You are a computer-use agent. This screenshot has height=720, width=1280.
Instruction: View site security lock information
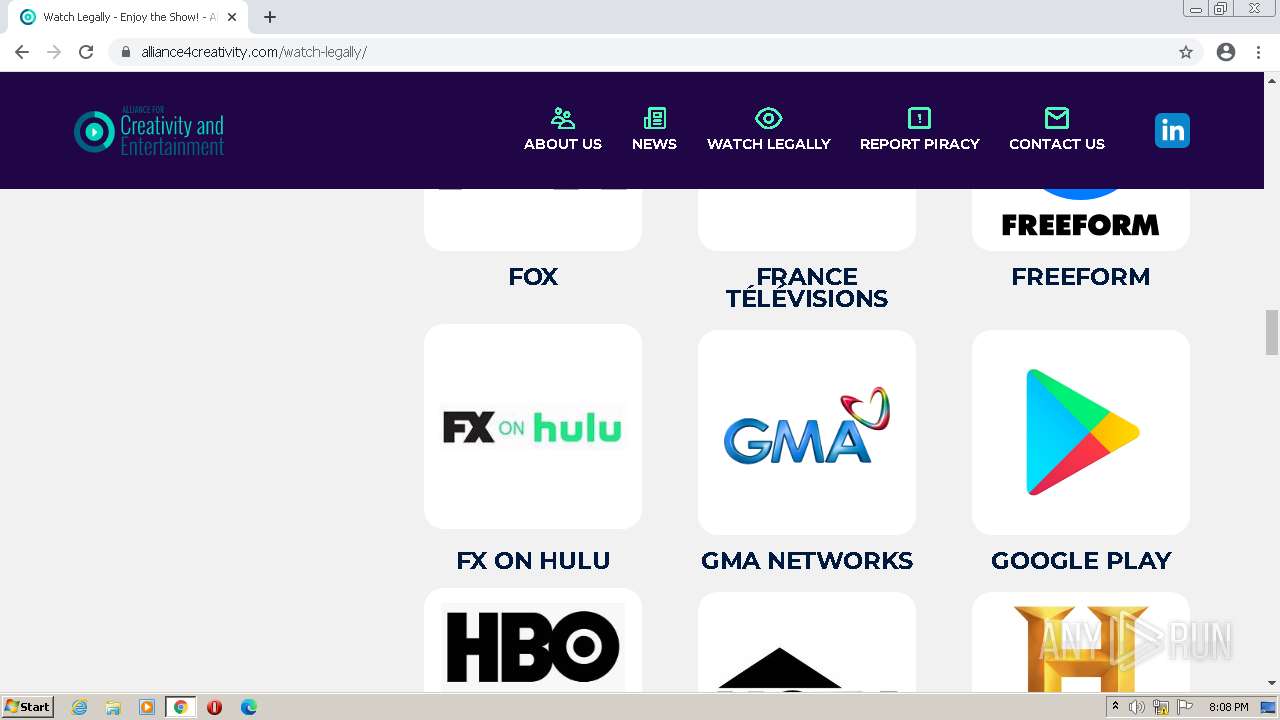coord(126,52)
